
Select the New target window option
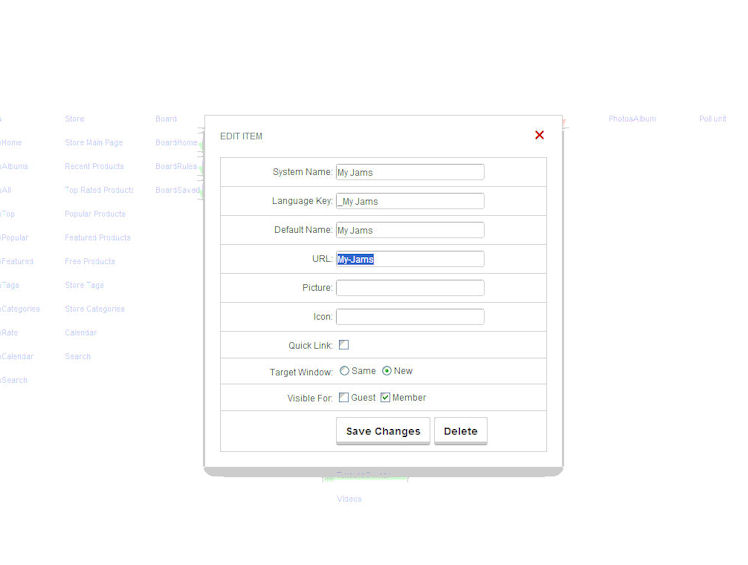[x=387, y=371]
